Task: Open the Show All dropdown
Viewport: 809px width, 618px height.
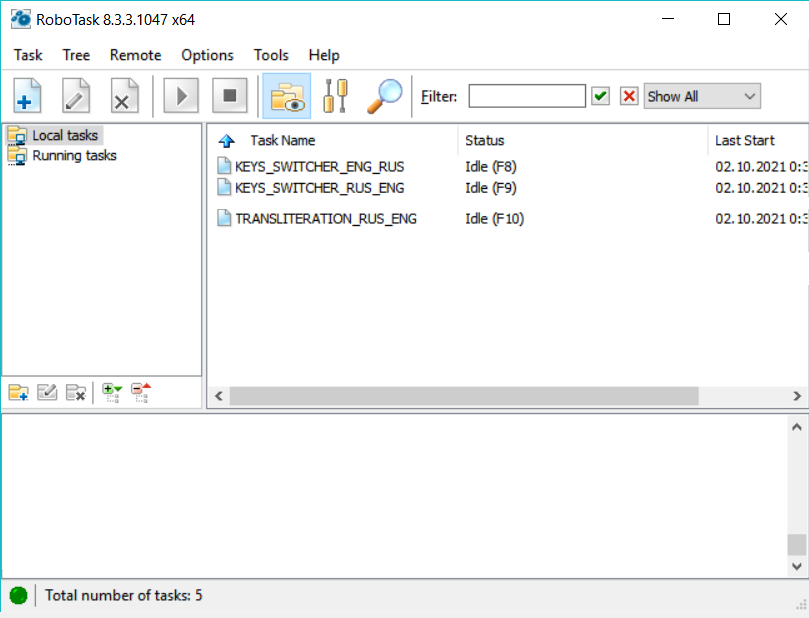Action: [702, 96]
